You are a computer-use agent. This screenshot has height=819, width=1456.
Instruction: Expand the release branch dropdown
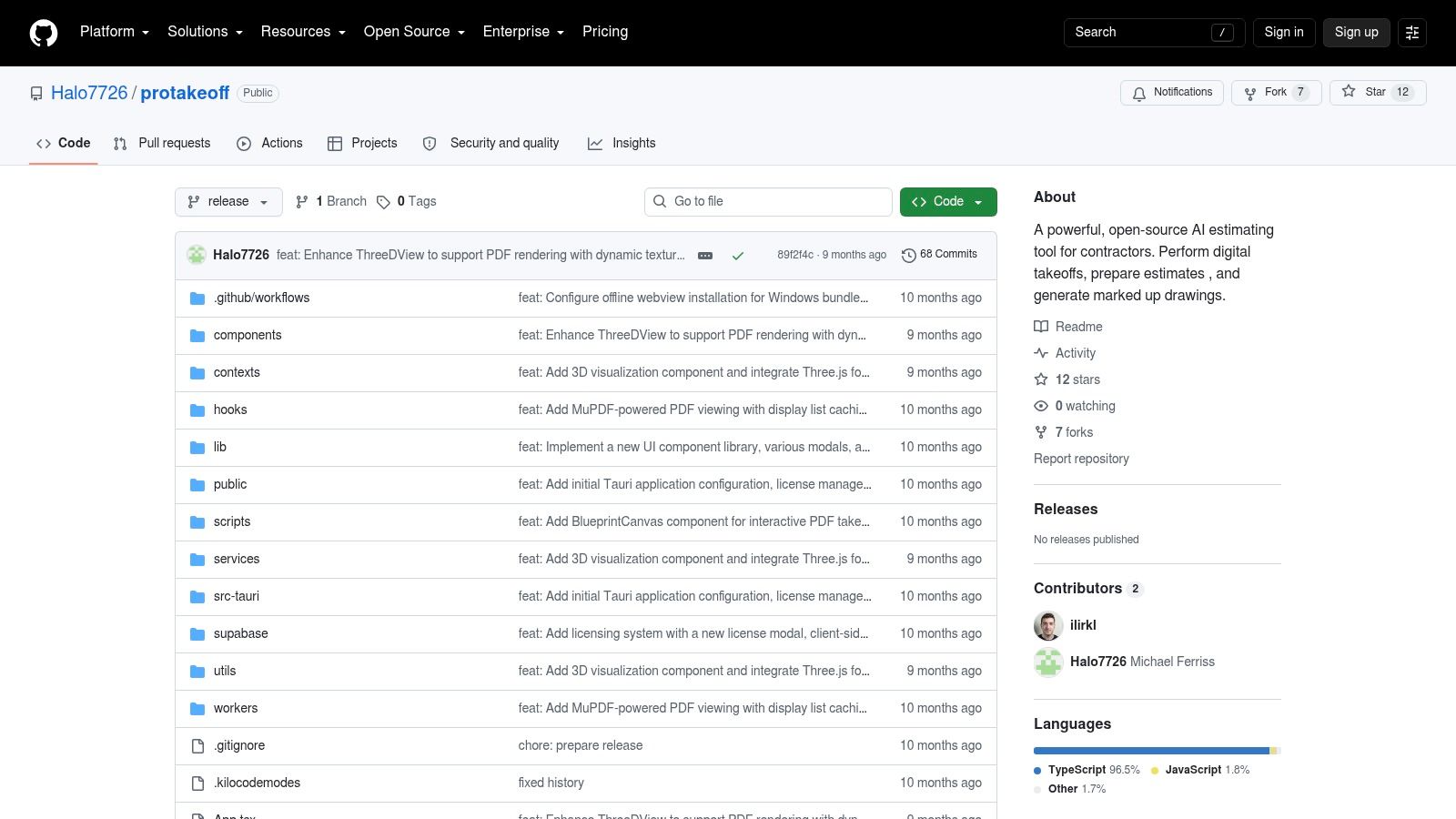[228, 202]
